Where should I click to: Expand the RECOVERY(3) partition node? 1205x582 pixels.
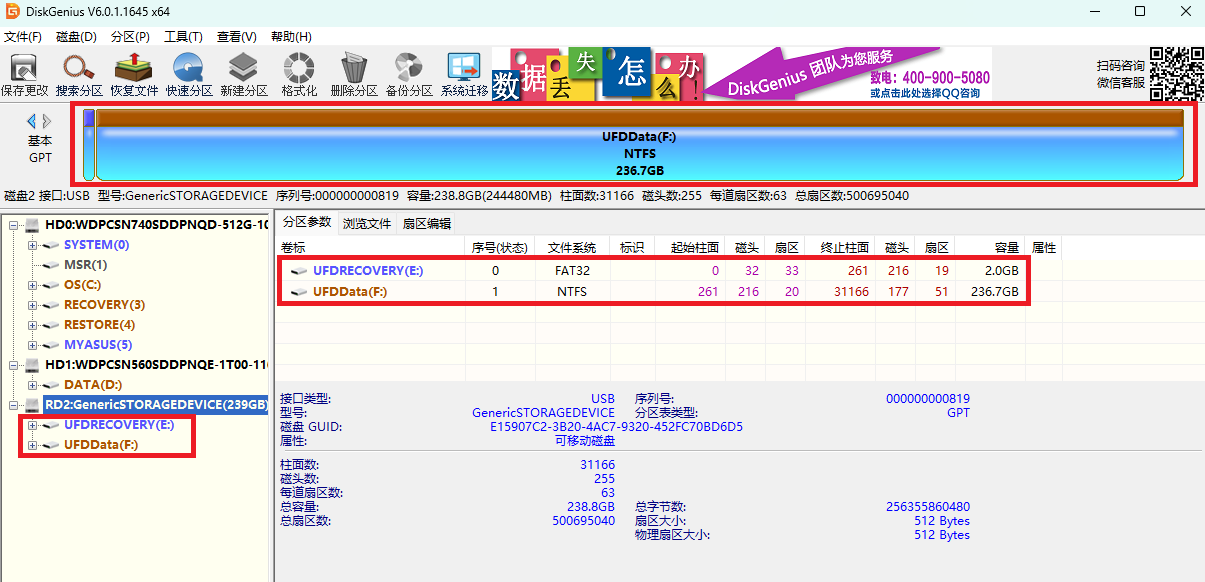[x=33, y=305]
